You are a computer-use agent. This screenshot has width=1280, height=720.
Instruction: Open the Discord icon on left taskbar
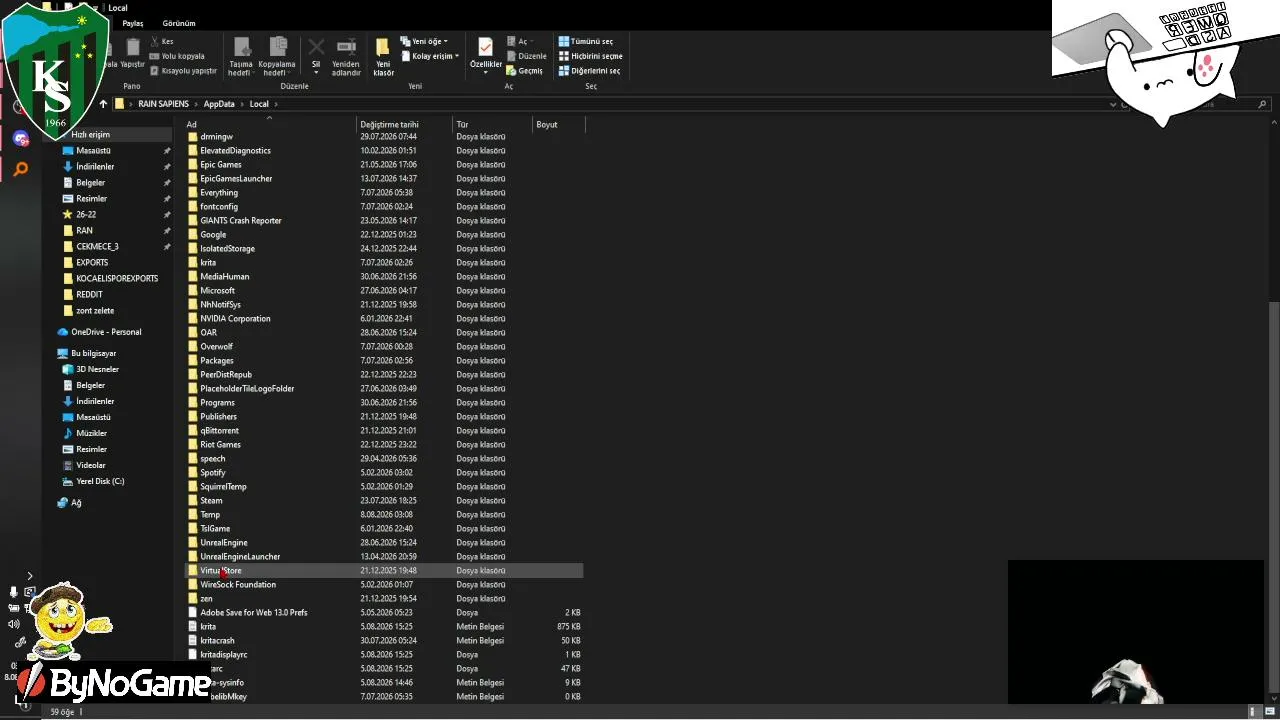click(x=21, y=139)
